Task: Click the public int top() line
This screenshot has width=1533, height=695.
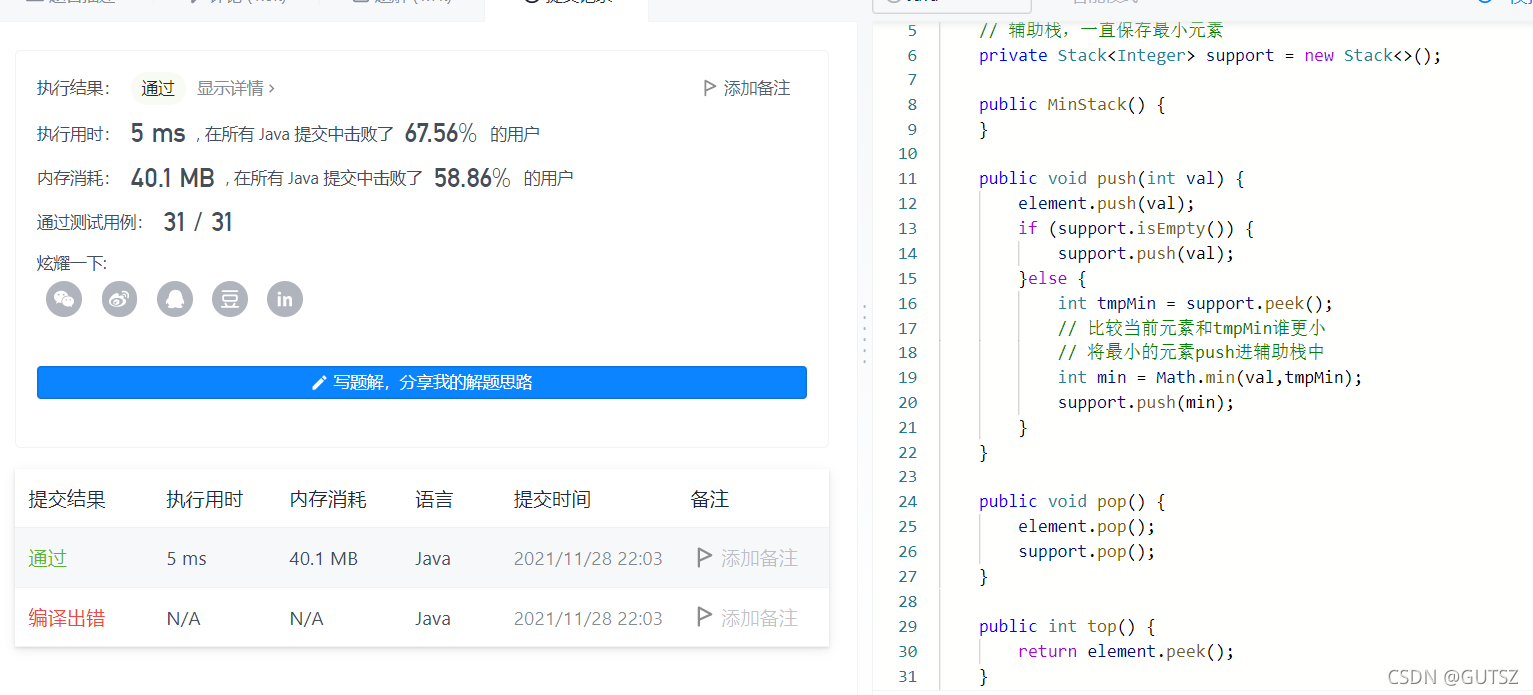Action: (x=1067, y=627)
